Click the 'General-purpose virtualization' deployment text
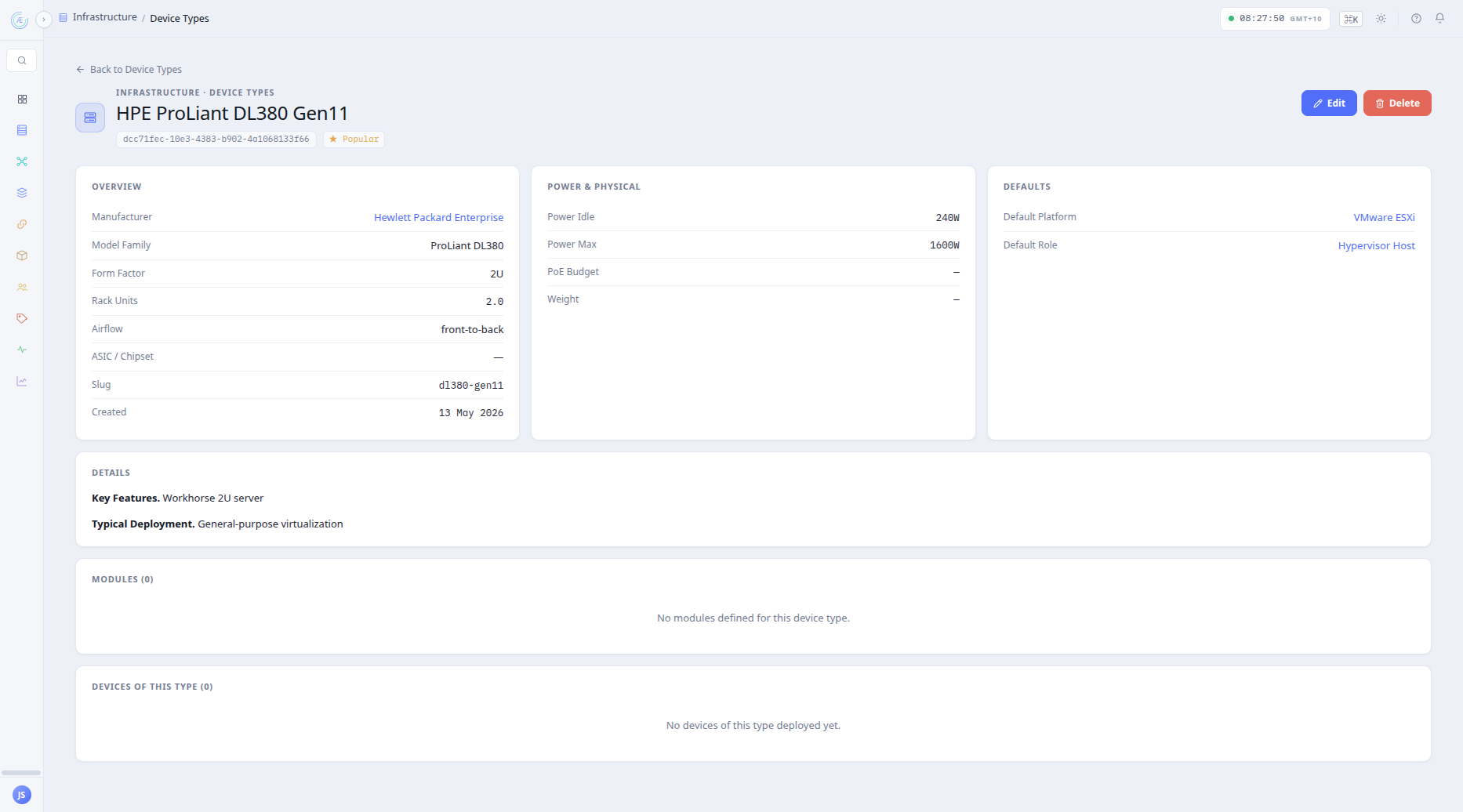 (x=270, y=524)
